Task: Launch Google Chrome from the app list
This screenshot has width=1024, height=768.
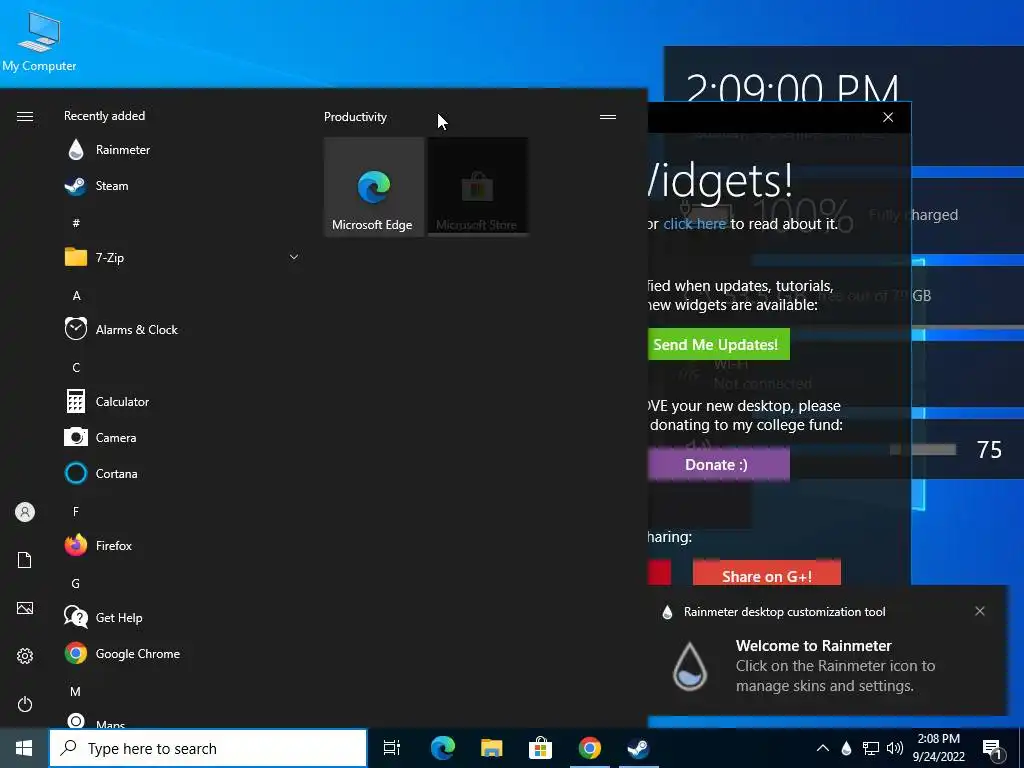Action: pos(181,653)
